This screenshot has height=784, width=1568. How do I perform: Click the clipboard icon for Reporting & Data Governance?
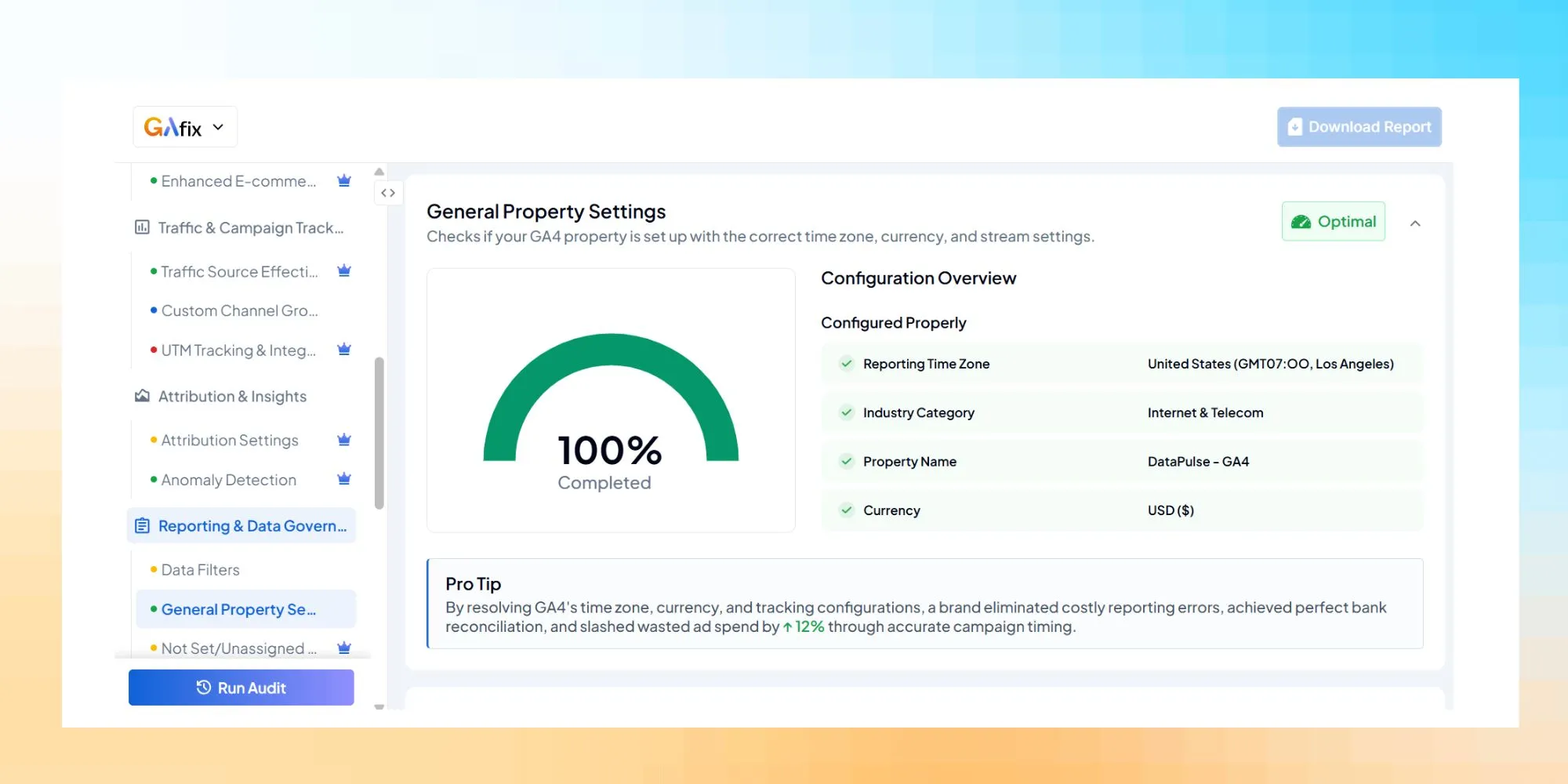coord(142,525)
